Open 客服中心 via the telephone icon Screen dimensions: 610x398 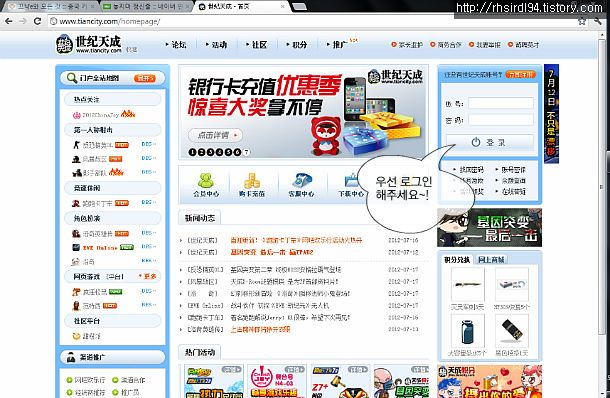tap(301, 180)
